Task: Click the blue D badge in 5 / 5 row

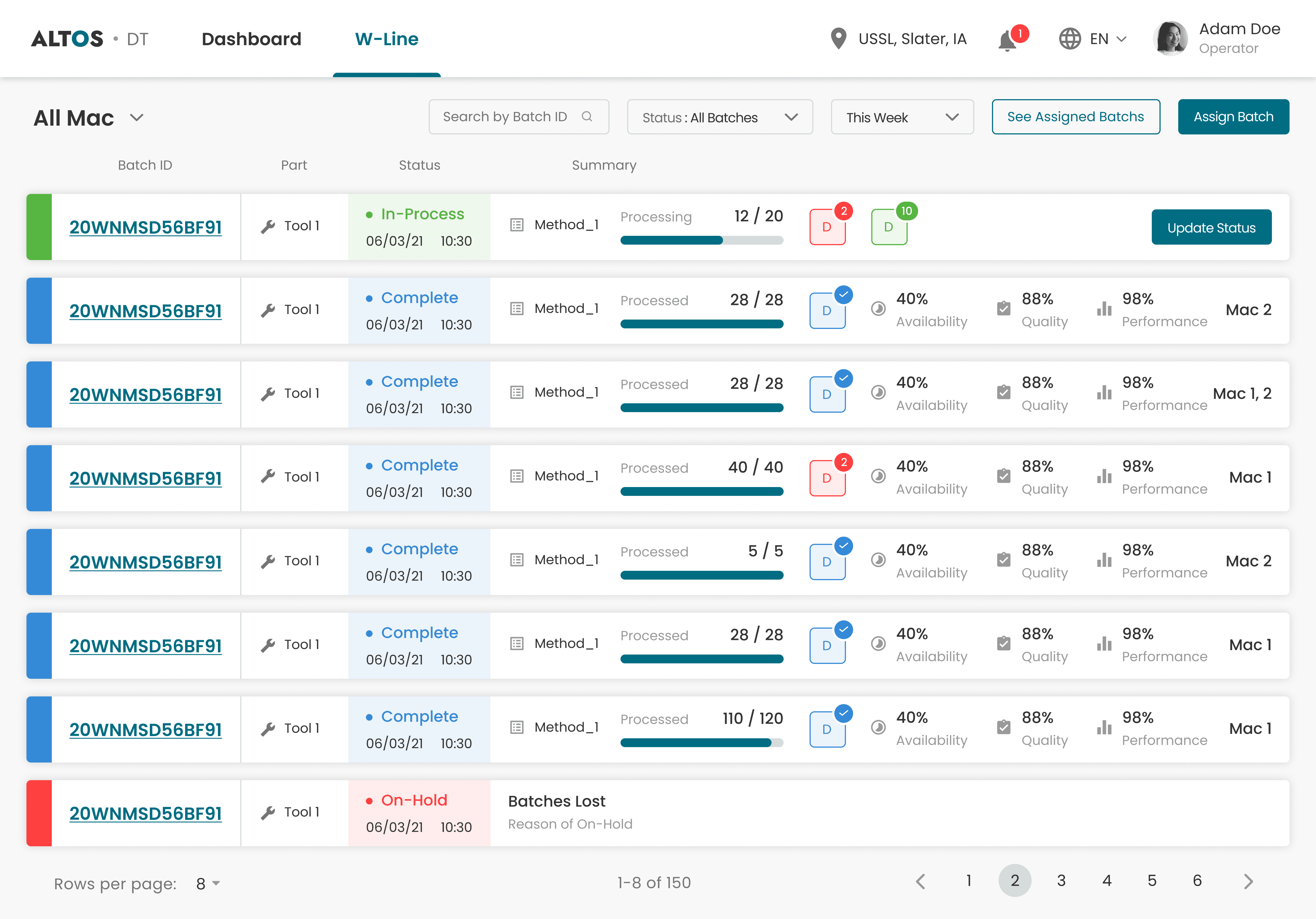Action: 827,562
